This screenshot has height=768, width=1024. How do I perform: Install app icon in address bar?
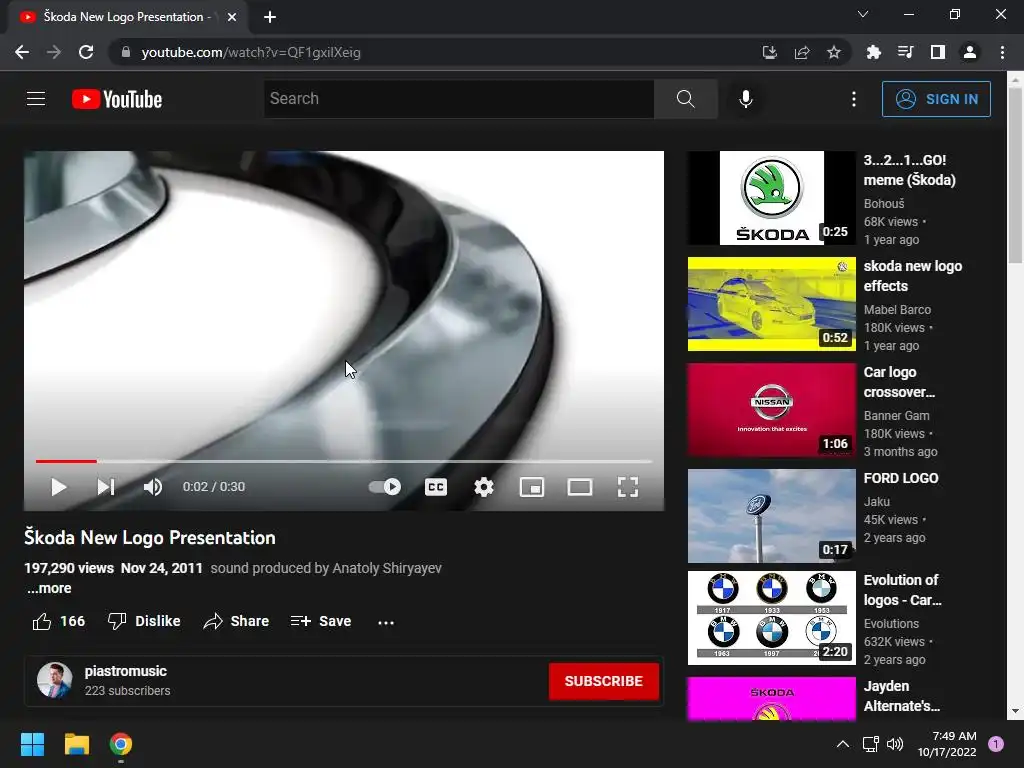(770, 52)
